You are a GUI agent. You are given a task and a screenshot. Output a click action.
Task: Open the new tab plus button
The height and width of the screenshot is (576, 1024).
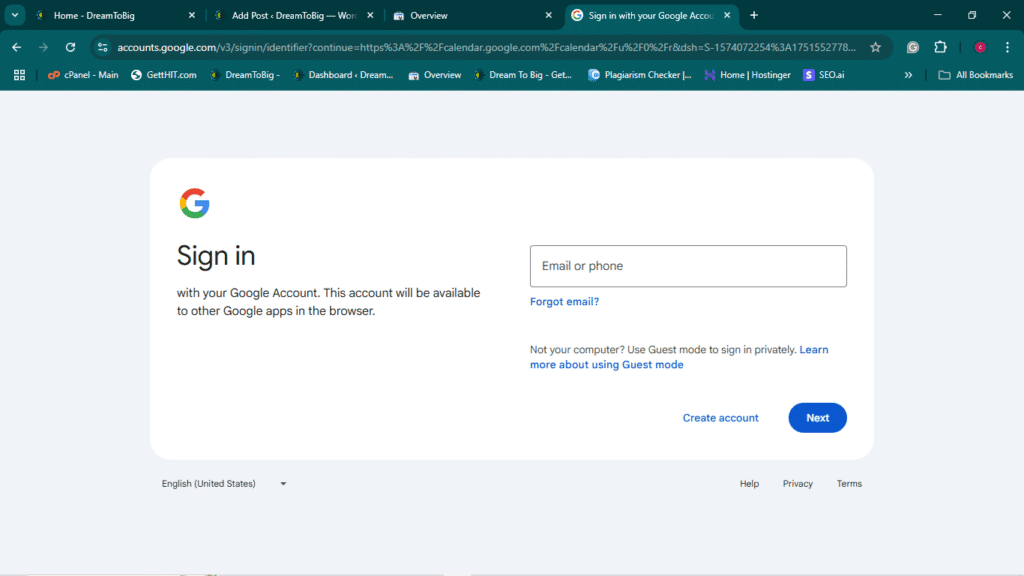tap(754, 15)
